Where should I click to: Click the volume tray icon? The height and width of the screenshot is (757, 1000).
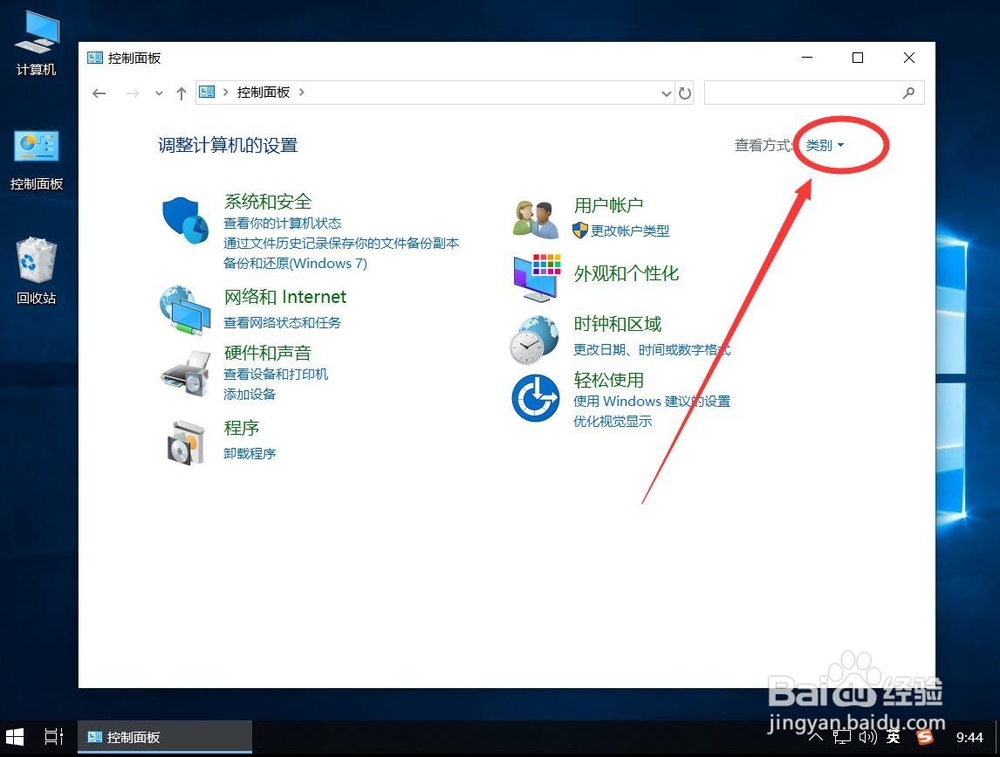click(x=867, y=737)
